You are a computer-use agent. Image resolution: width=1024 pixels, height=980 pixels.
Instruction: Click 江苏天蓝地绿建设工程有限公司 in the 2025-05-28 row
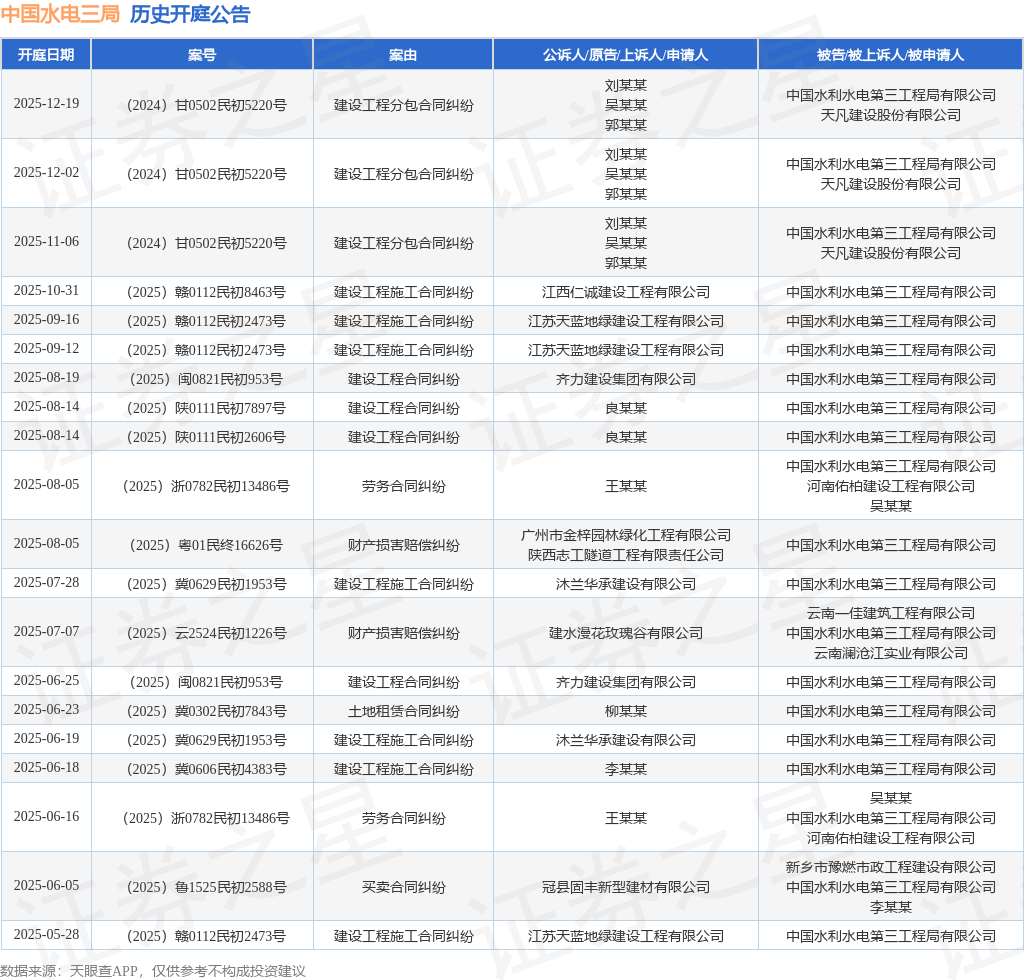point(626,936)
